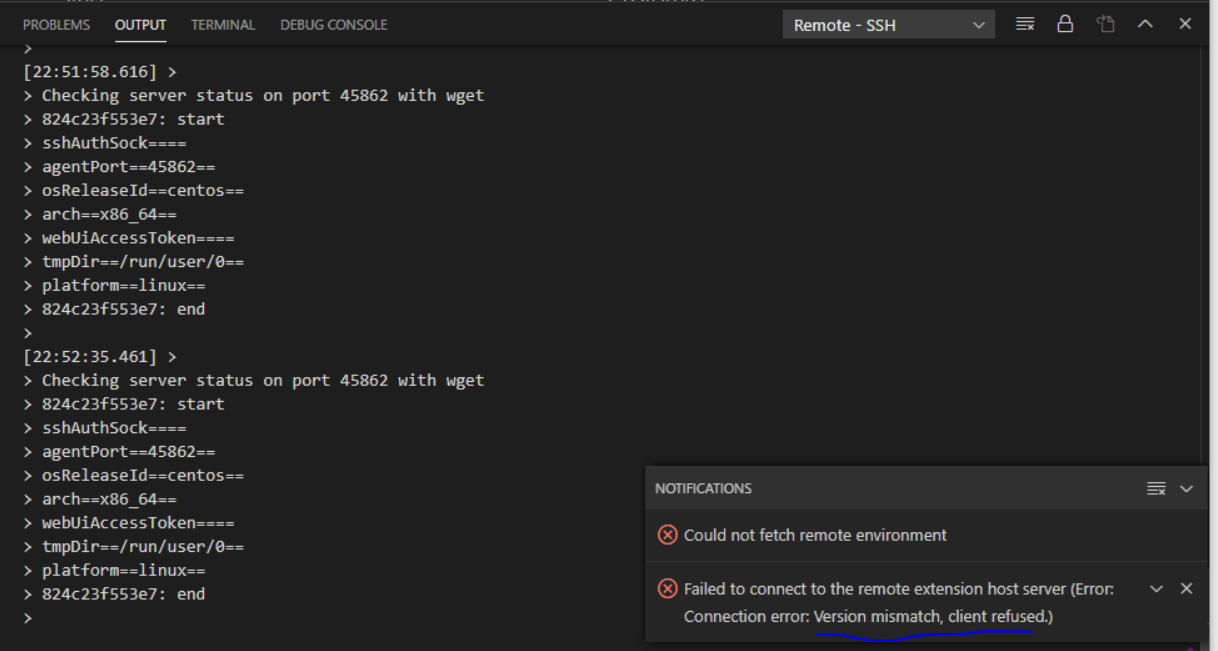Click the error icon beside 'Could not fetch remote environment'

[x=667, y=535]
